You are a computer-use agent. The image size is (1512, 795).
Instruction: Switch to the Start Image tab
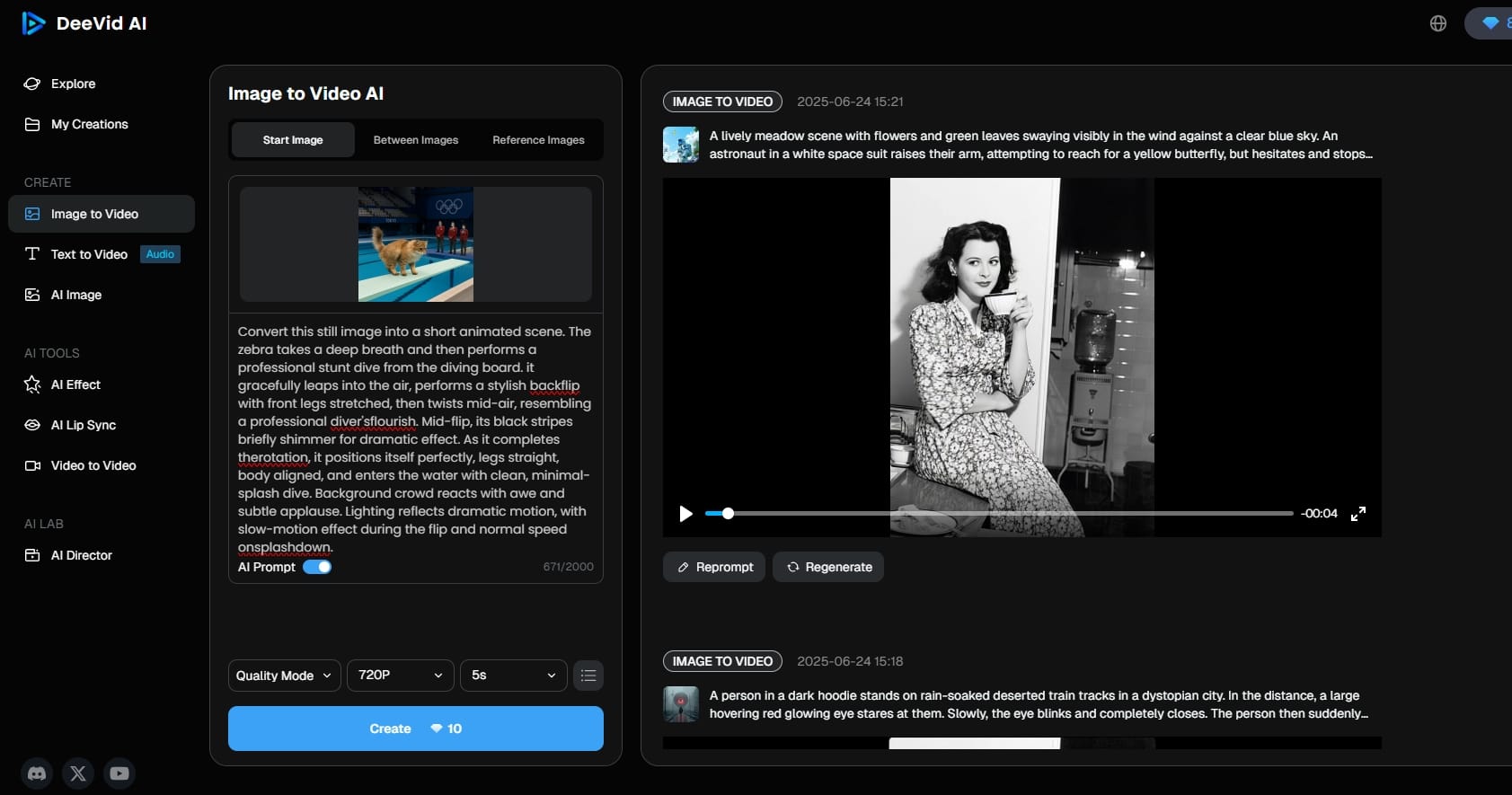[293, 140]
